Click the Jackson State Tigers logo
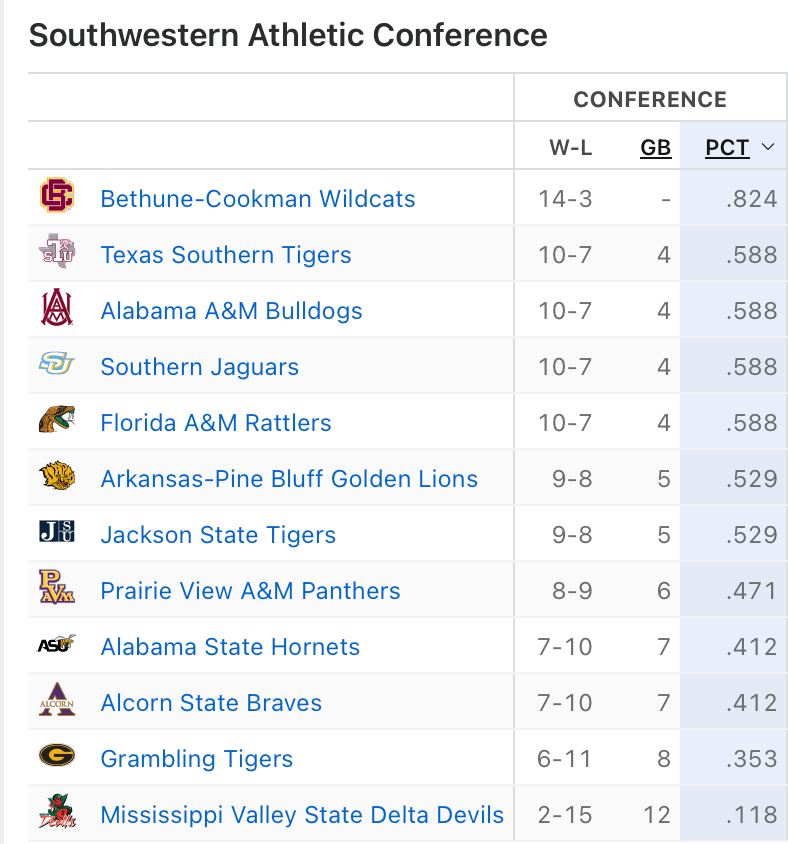Viewport: 788px width, 844px height. coord(57,534)
